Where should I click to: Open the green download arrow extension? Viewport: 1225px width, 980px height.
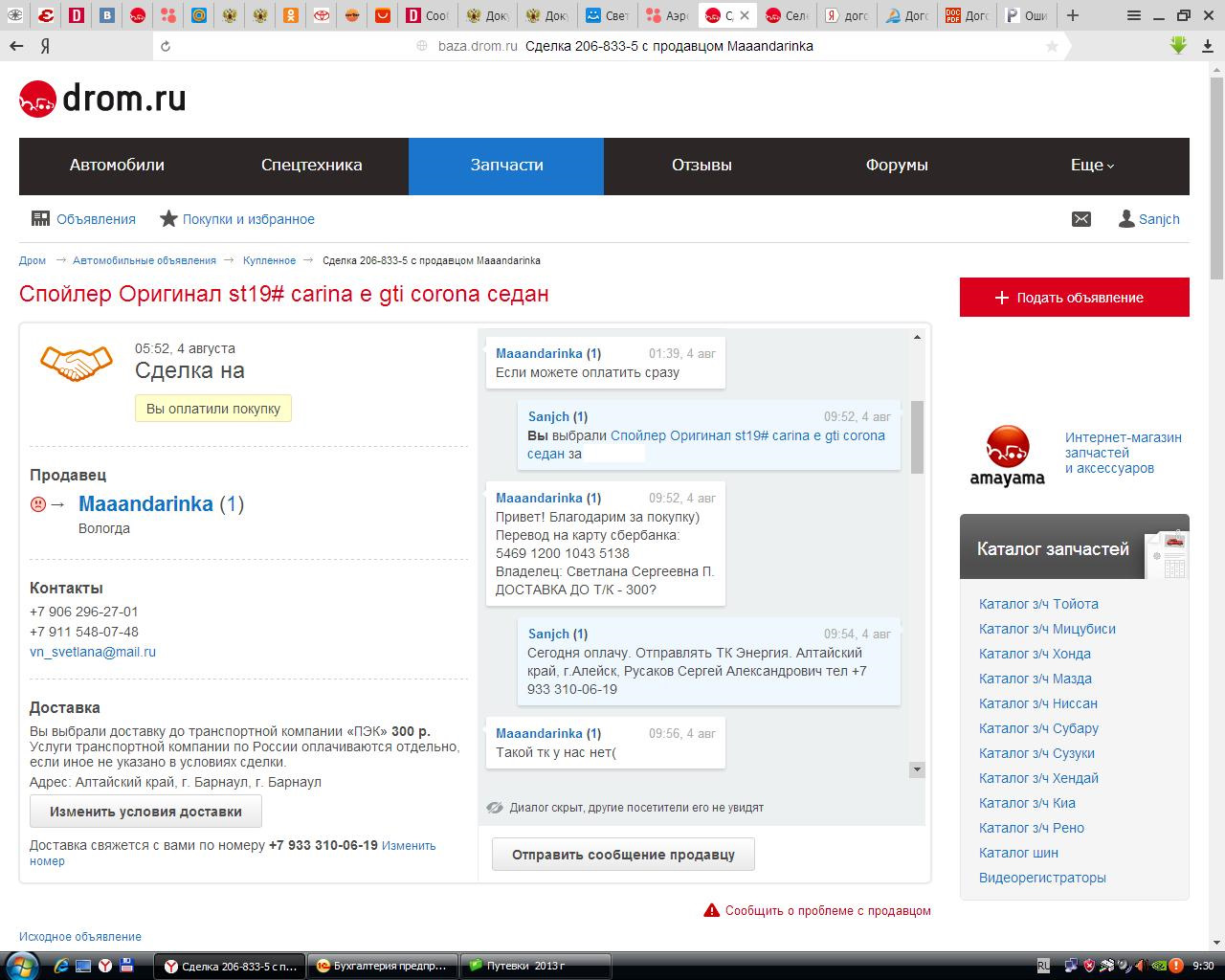click(x=1178, y=45)
